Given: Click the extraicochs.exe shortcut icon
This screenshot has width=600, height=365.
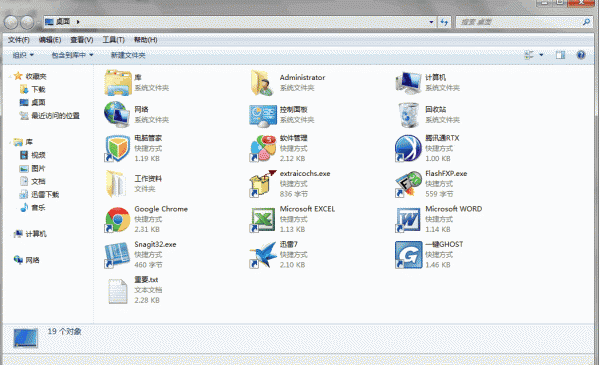Looking at the screenshot, I should coord(263,184).
